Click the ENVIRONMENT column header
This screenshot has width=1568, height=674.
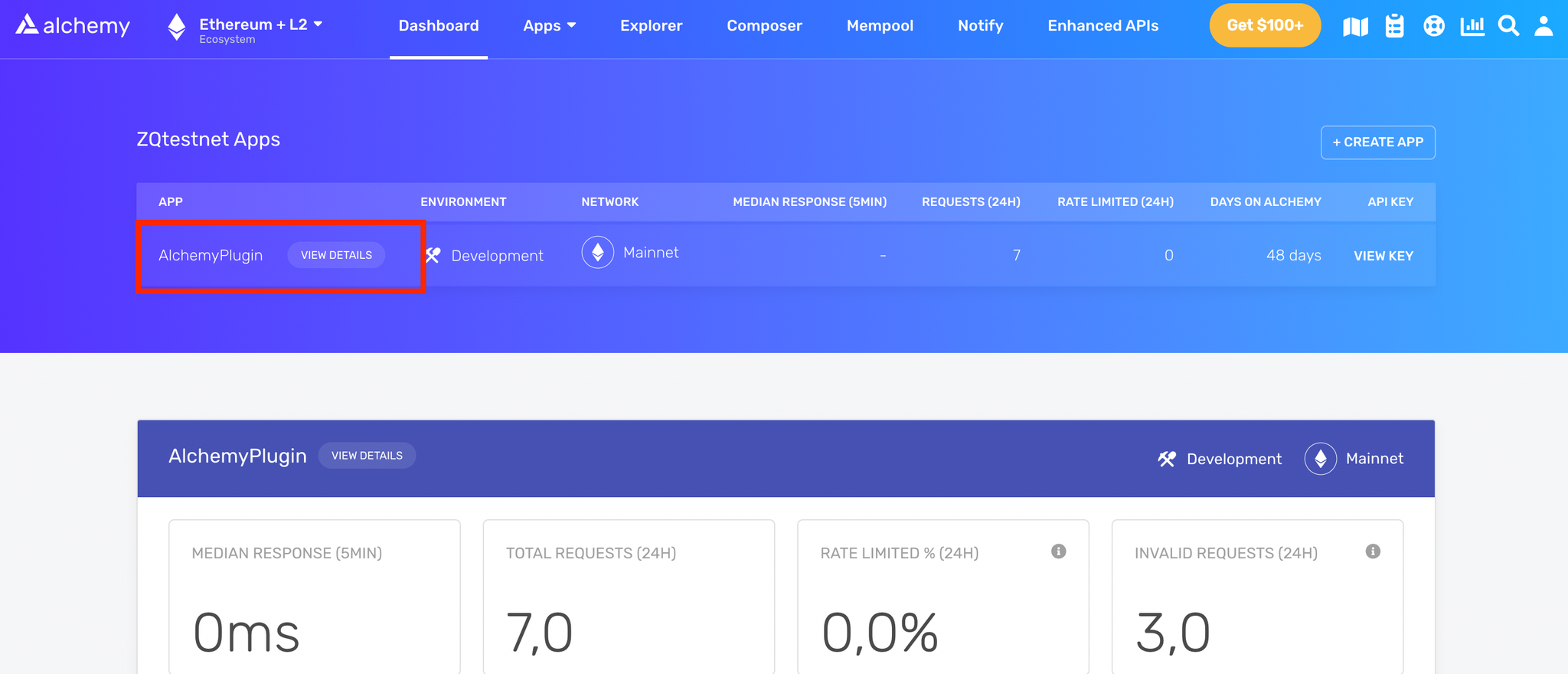point(463,202)
